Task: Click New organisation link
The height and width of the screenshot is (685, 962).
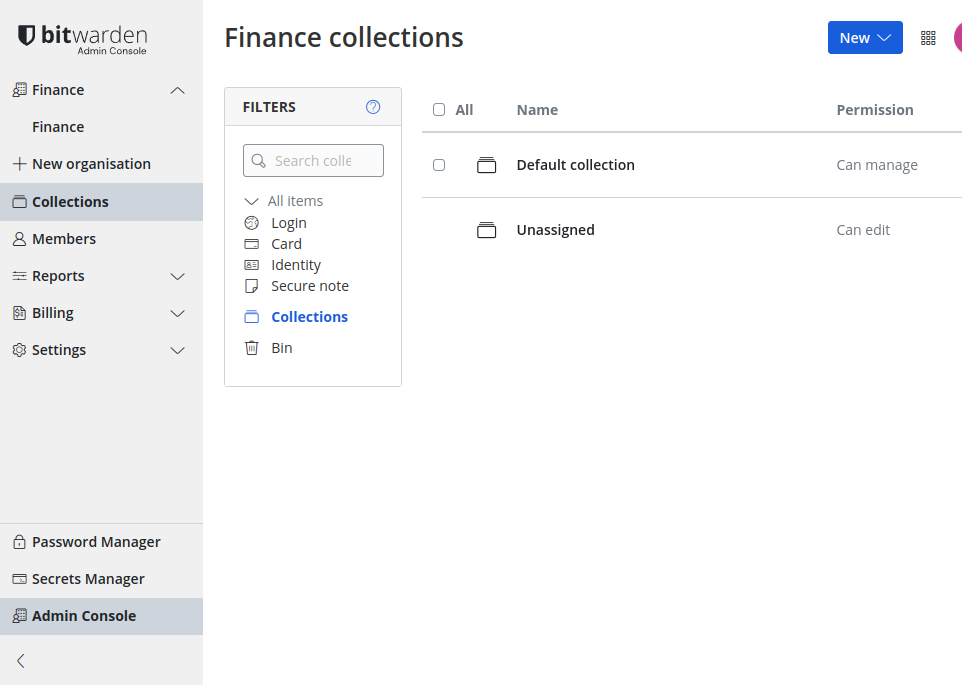Action: point(91,164)
